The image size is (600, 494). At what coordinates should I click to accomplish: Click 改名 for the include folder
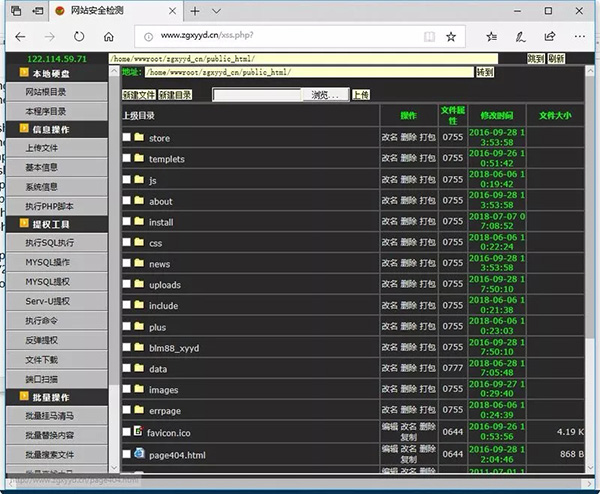pyautogui.click(x=390, y=305)
